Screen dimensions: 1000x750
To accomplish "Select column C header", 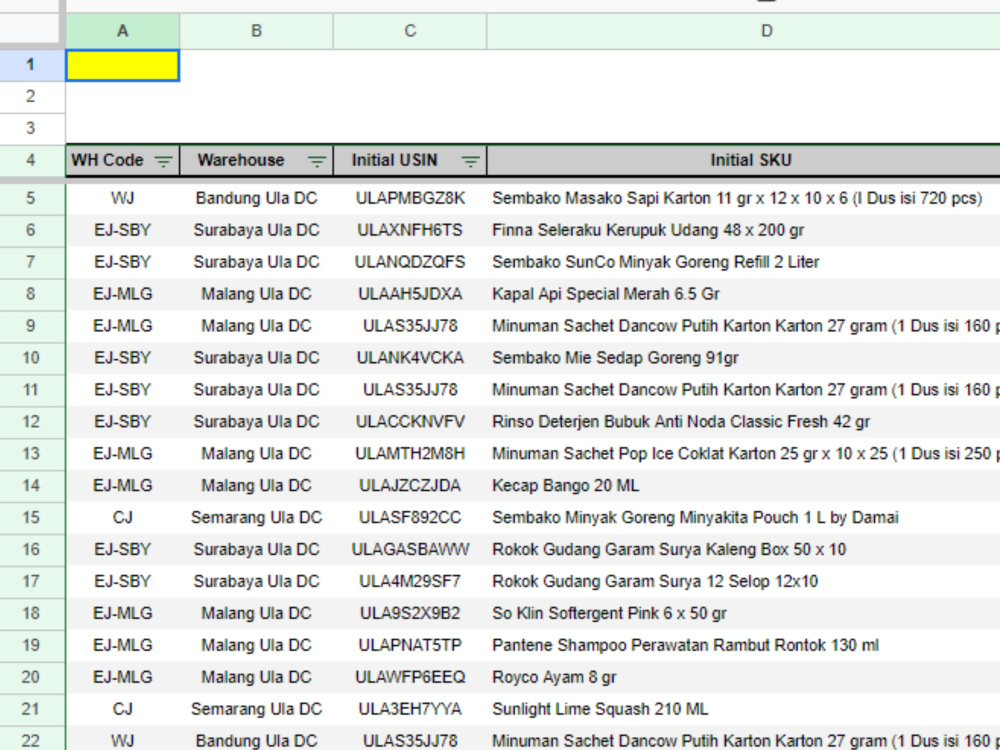I will point(410,31).
